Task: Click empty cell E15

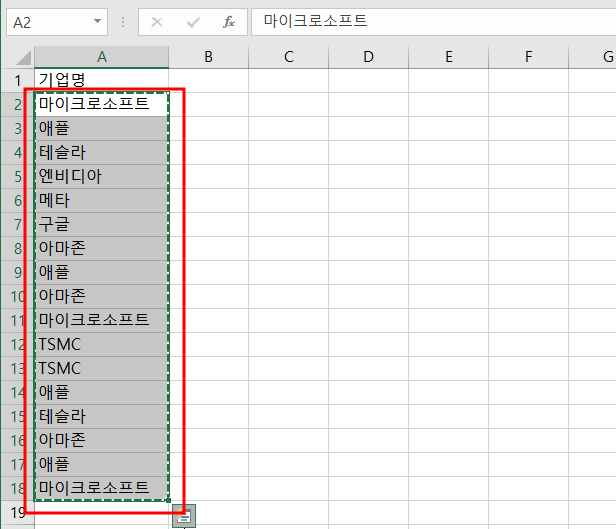Action: click(449, 416)
